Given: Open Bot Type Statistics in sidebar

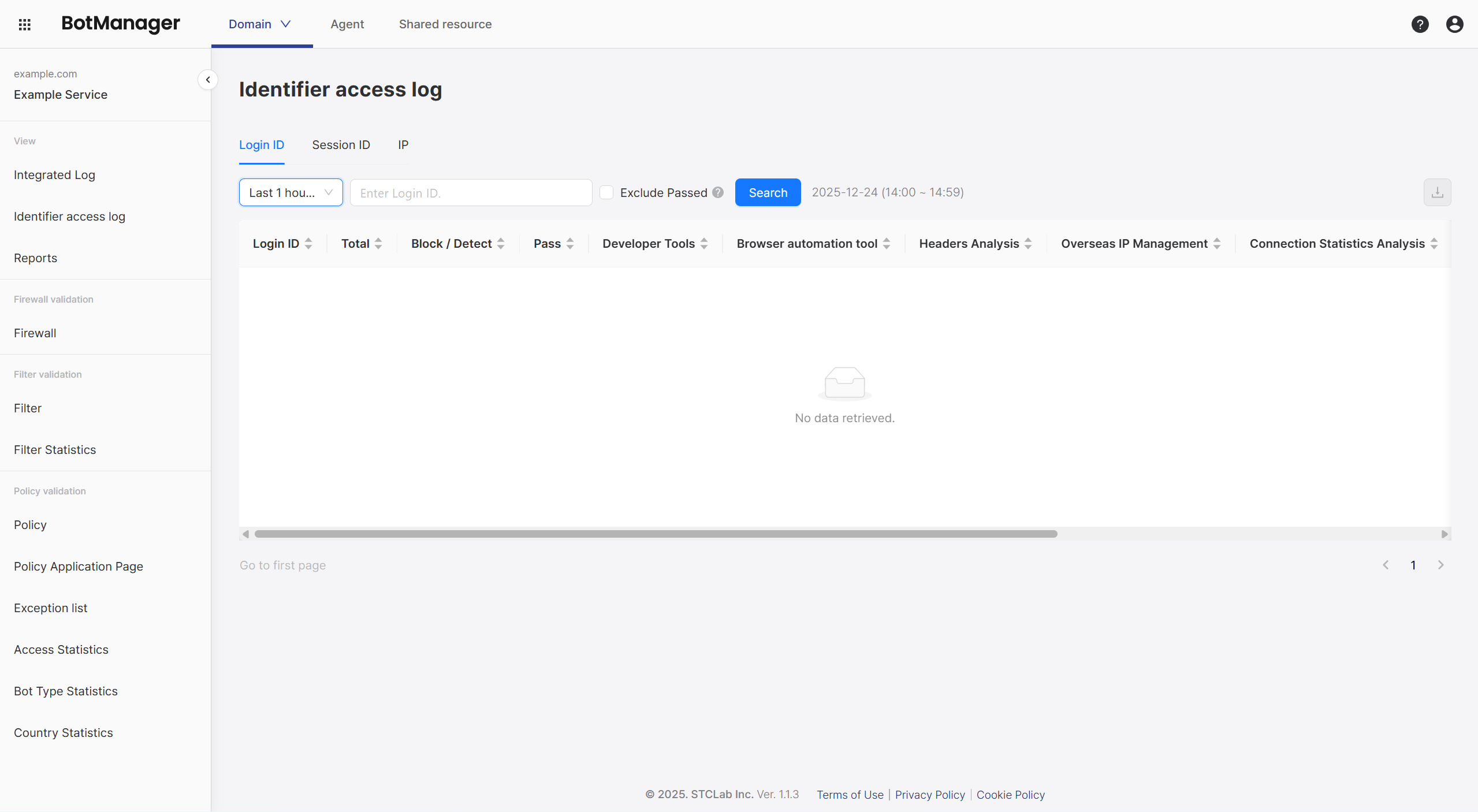Looking at the screenshot, I should pyautogui.click(x=66, y=691).
